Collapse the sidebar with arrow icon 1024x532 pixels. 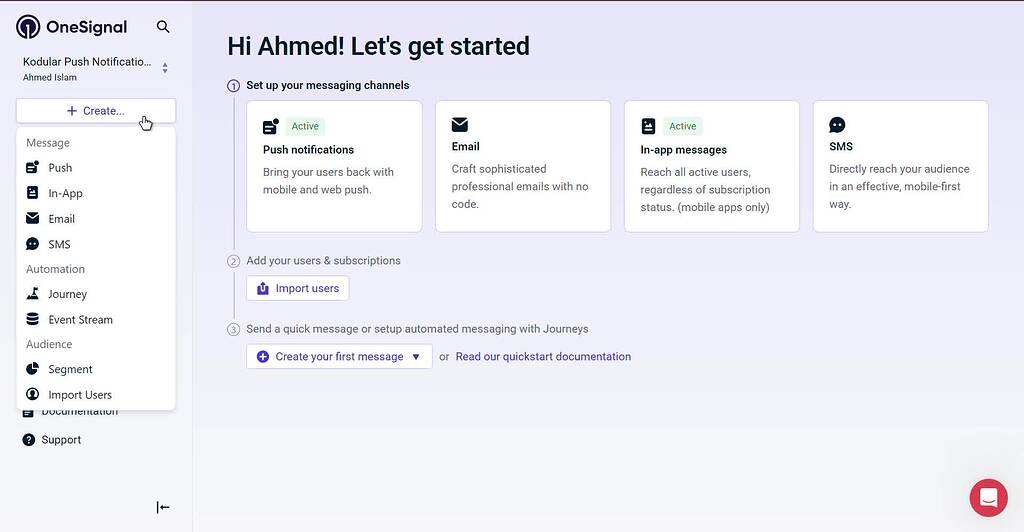[163, 507]
